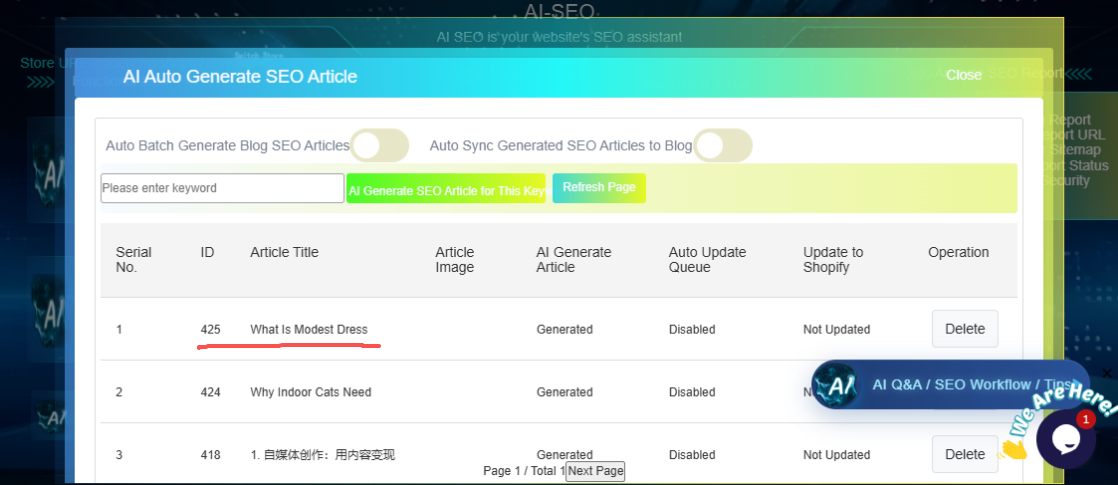The image size is (1118, 485).
Task: Click inside the keyword input field
Action: tap(222, 188)
